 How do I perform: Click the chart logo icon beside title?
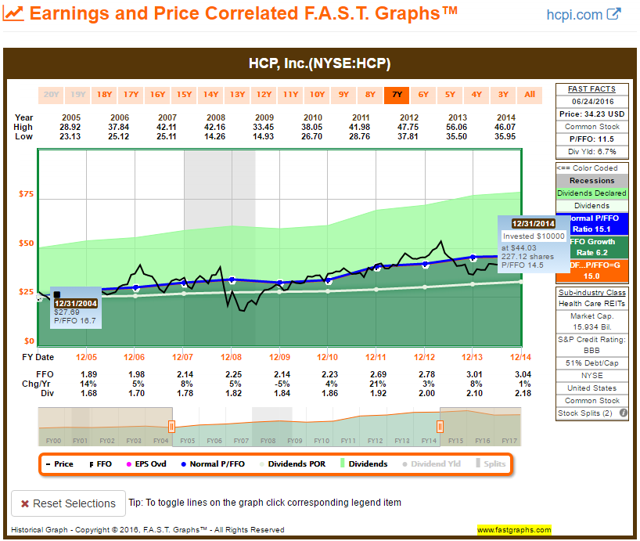click(13, 13)
